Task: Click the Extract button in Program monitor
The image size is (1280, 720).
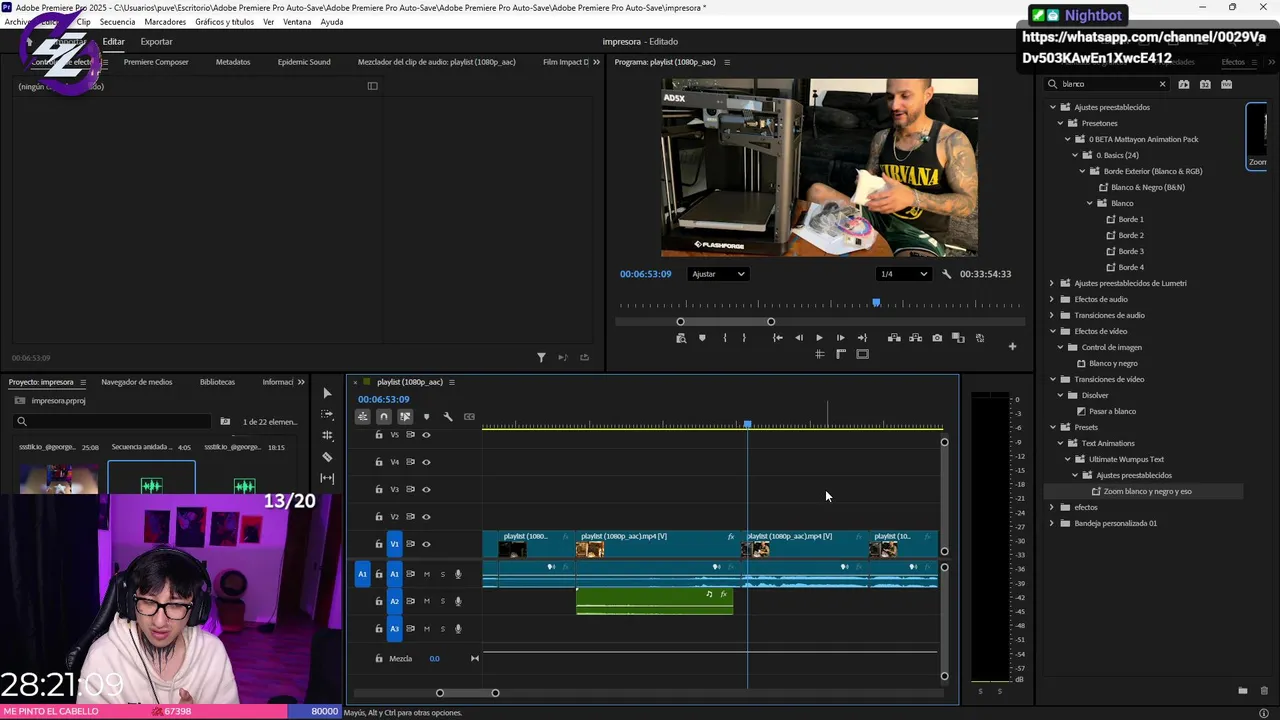Action: [915, 338]
